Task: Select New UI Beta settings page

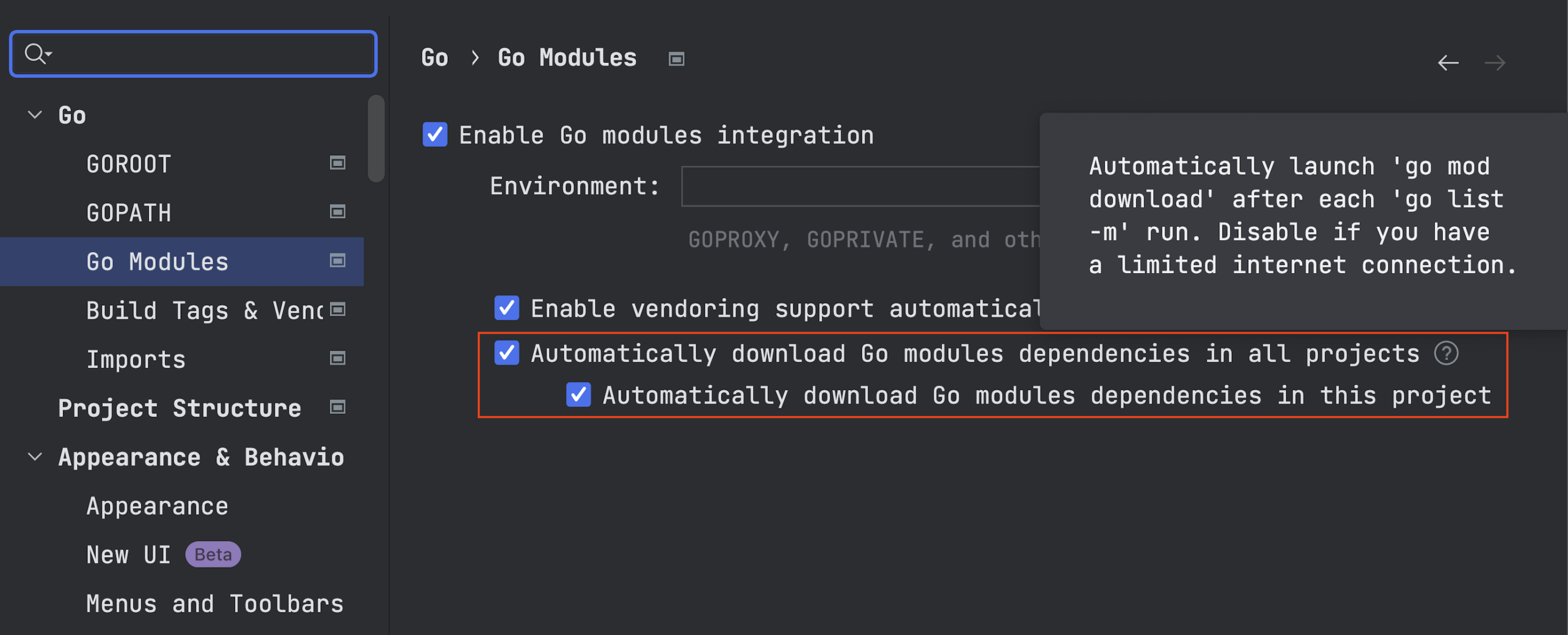Action: click(x=128, y=554)
